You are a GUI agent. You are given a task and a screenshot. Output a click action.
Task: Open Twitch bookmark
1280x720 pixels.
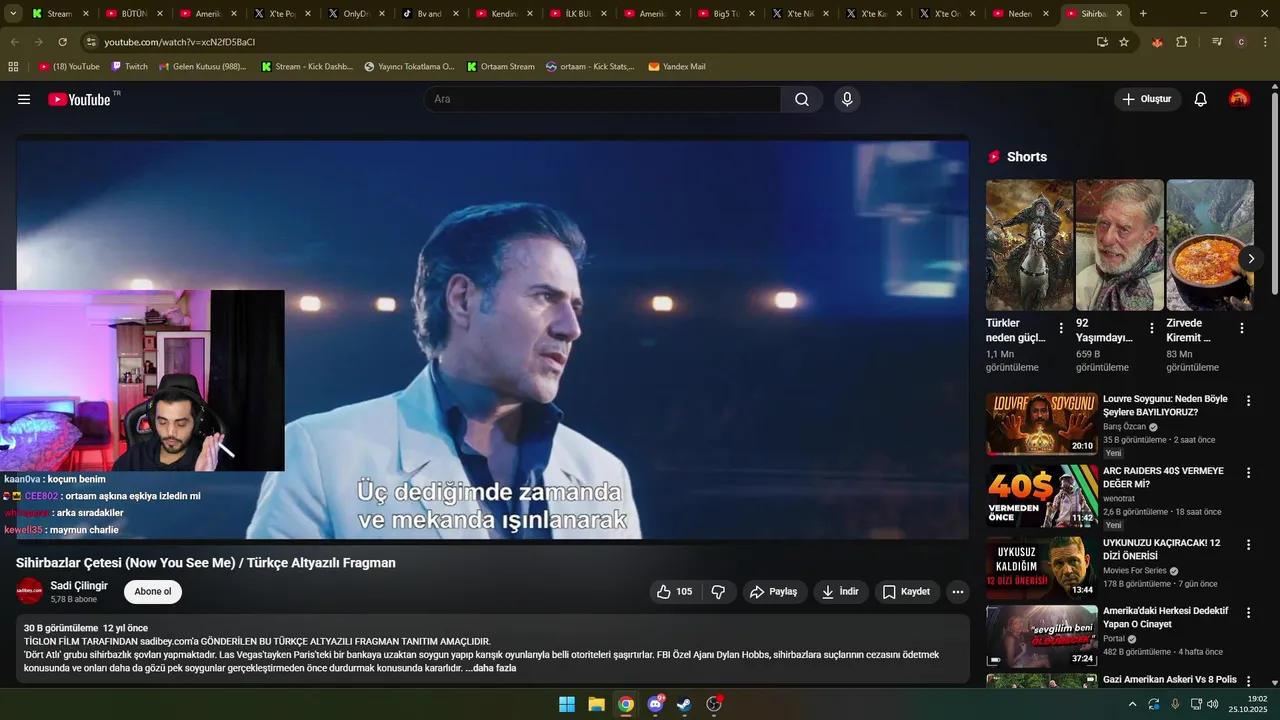[129, 67]
